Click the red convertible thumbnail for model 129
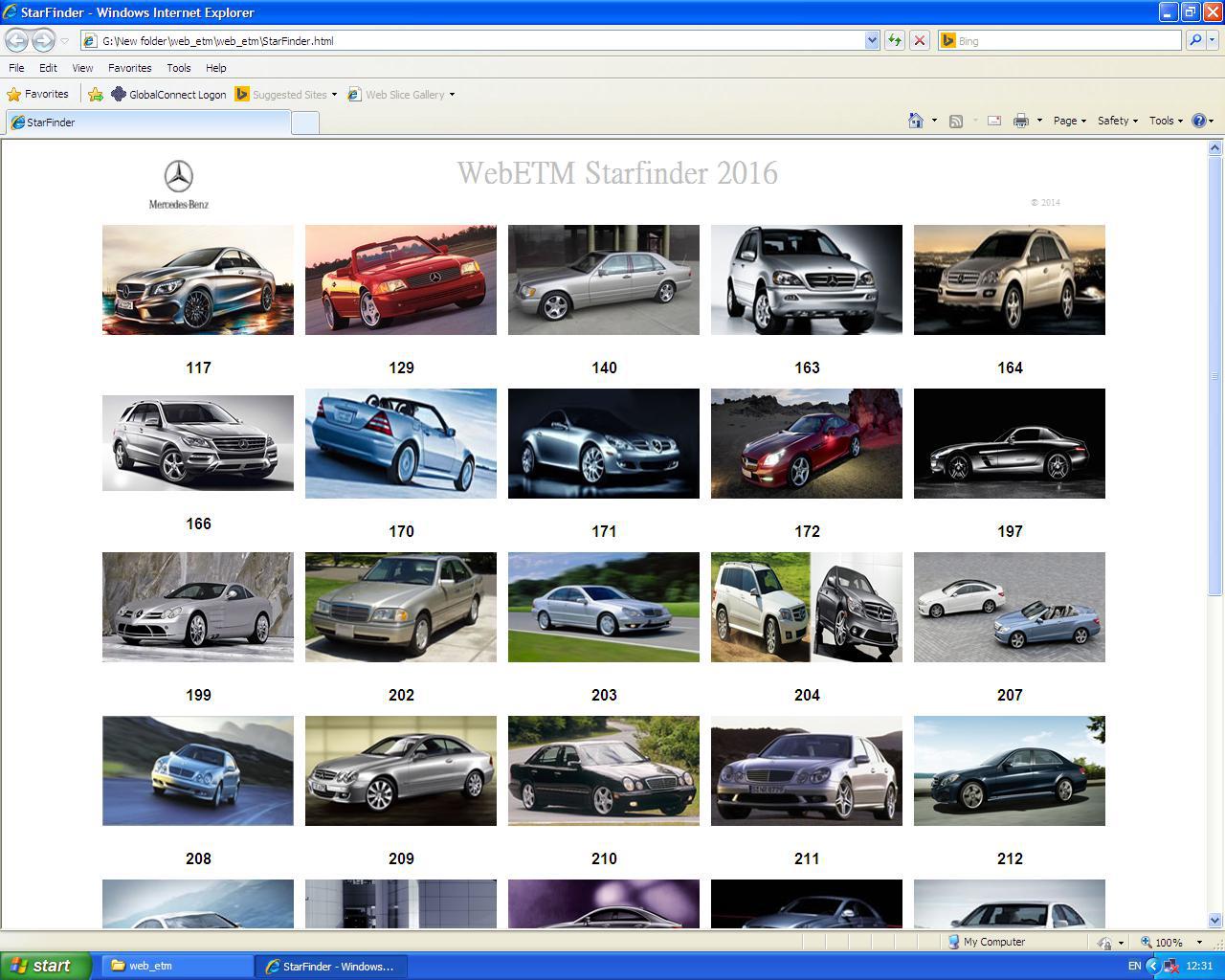The image size is (1225, 980). 401,279
